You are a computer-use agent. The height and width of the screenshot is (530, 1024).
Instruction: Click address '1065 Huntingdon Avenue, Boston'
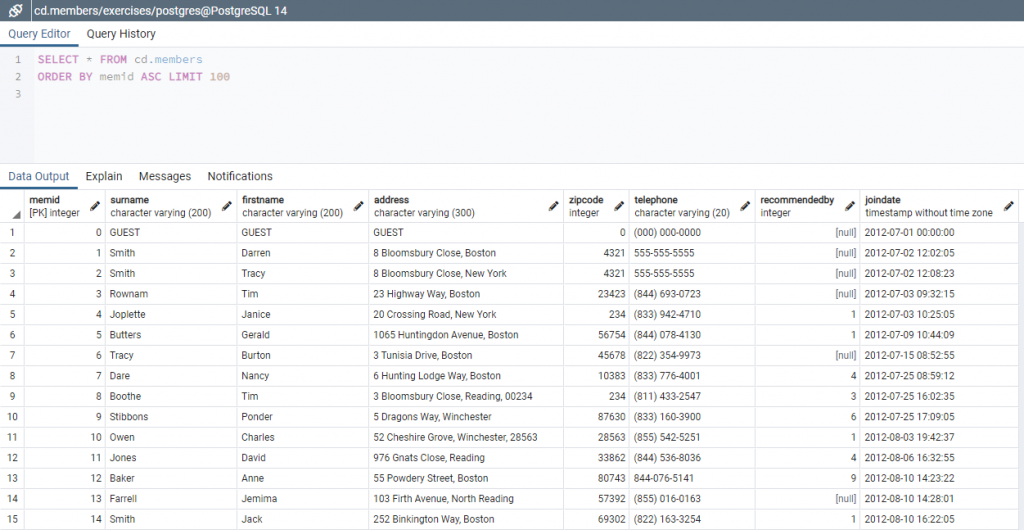(x=466, y=335)
